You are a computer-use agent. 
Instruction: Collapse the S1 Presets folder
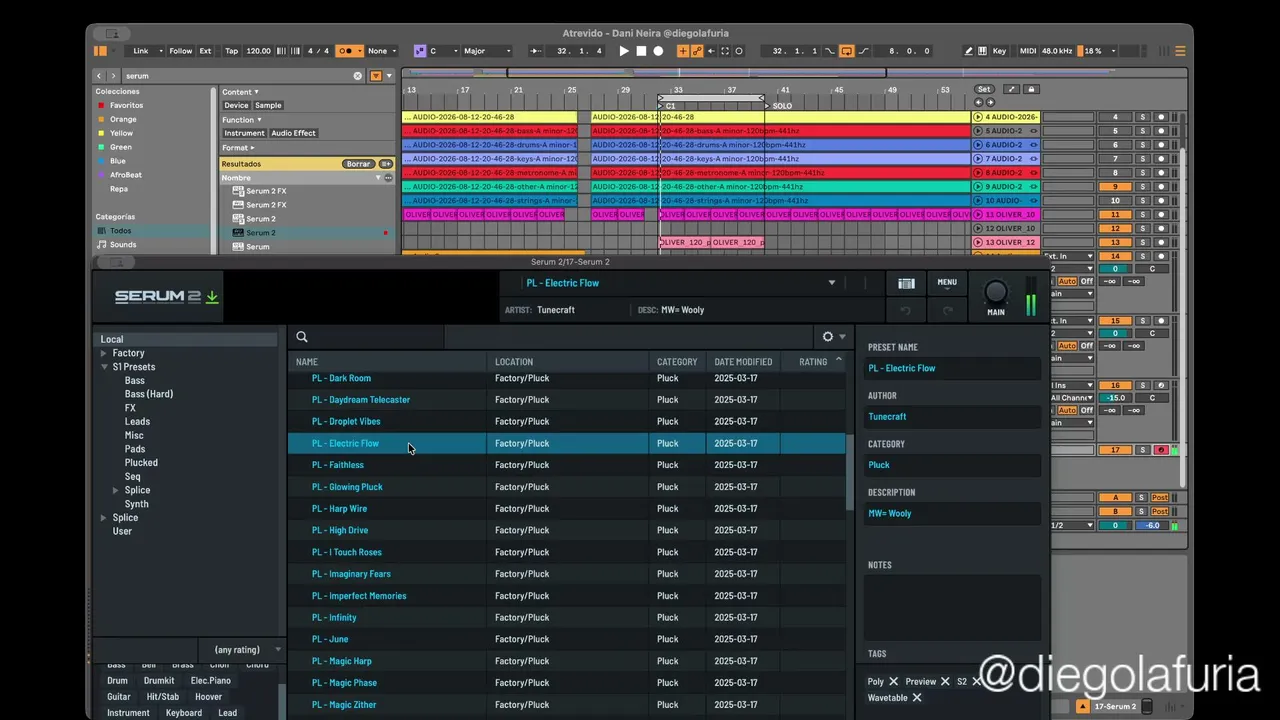pyautogui.click(x=103, y=367)
